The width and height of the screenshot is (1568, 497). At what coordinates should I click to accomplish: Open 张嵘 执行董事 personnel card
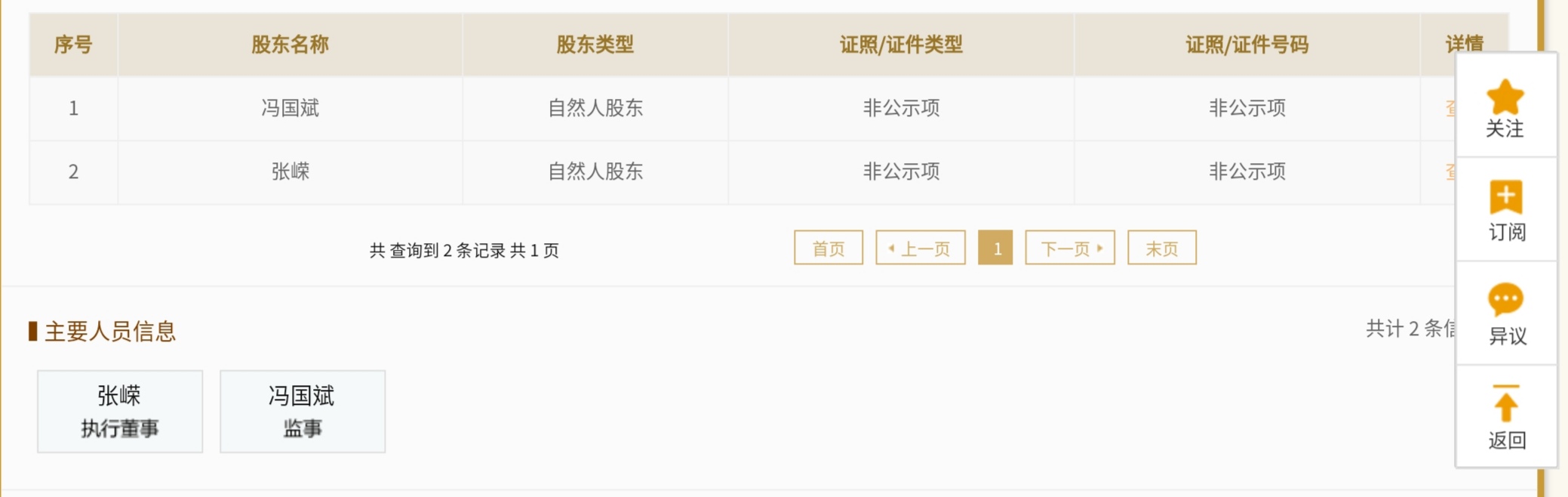pyautogui.click(x=120, y=412)
